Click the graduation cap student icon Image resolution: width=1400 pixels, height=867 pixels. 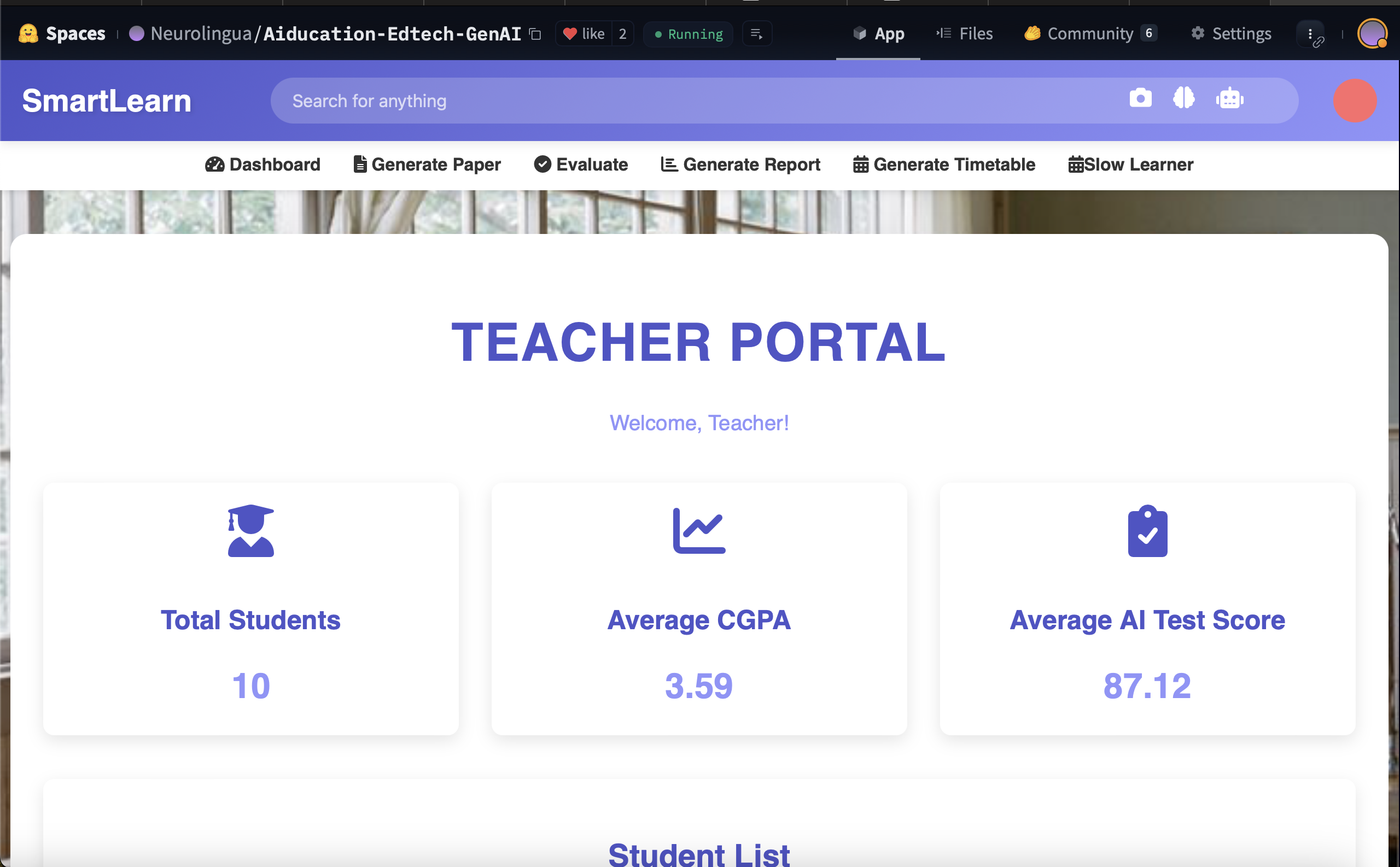coord(250,530)
